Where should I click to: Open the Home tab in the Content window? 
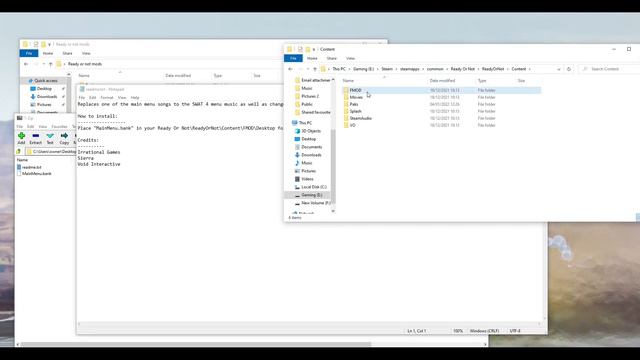pyautogui.click(x=312, y=58)
